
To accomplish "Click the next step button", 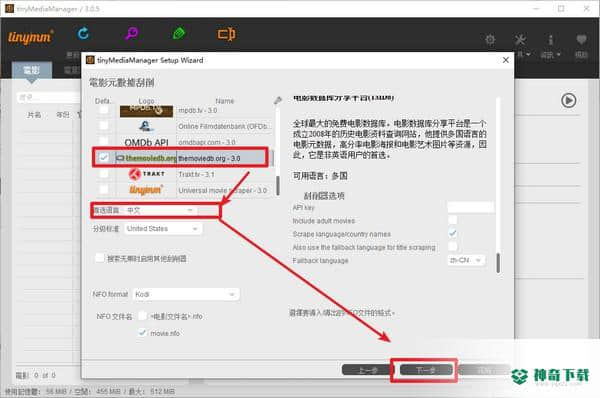I will pyautogui.click(x=426, y=370).
